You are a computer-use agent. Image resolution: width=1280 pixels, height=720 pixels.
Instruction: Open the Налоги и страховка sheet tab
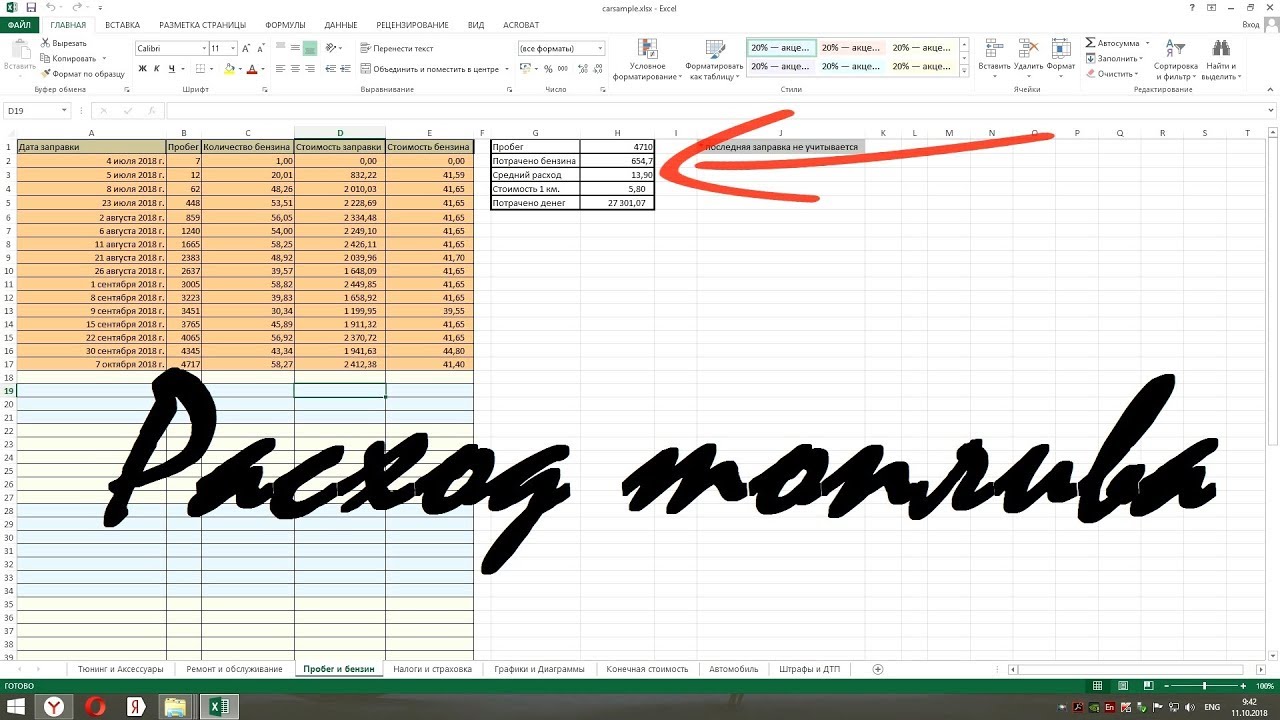click(432, 669)
